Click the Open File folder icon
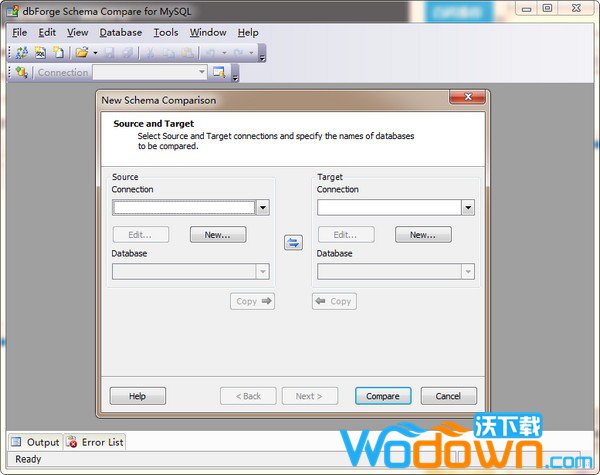 coord(82,52)
